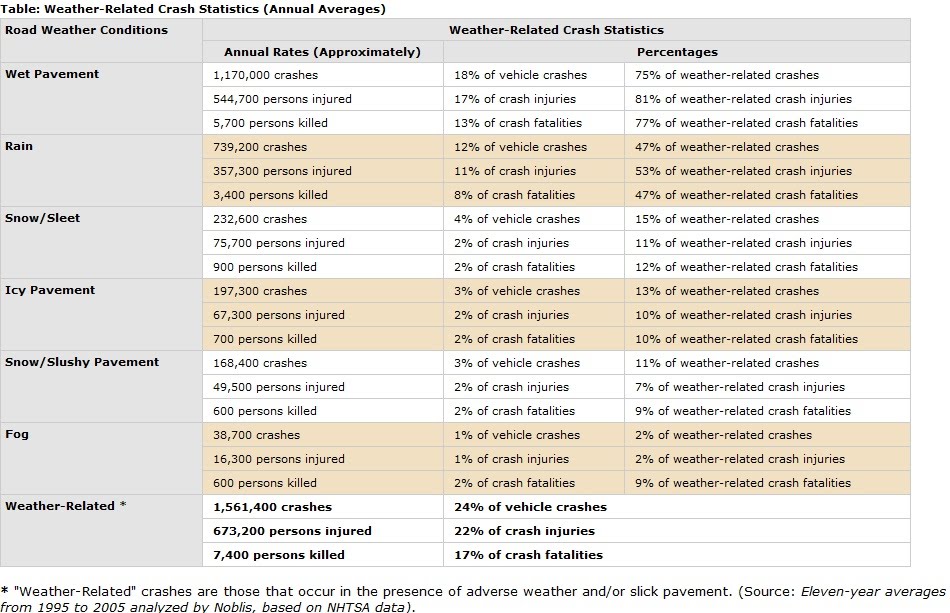Click the Percentages column header

coord(677,52)
